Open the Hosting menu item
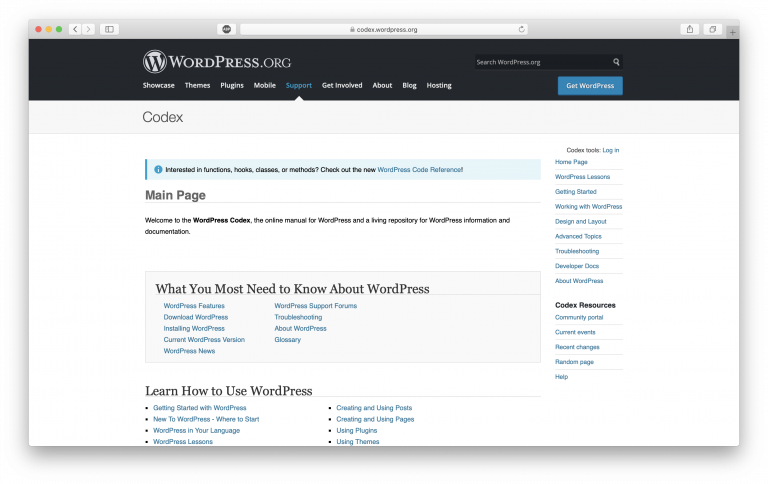 point(439,85)
